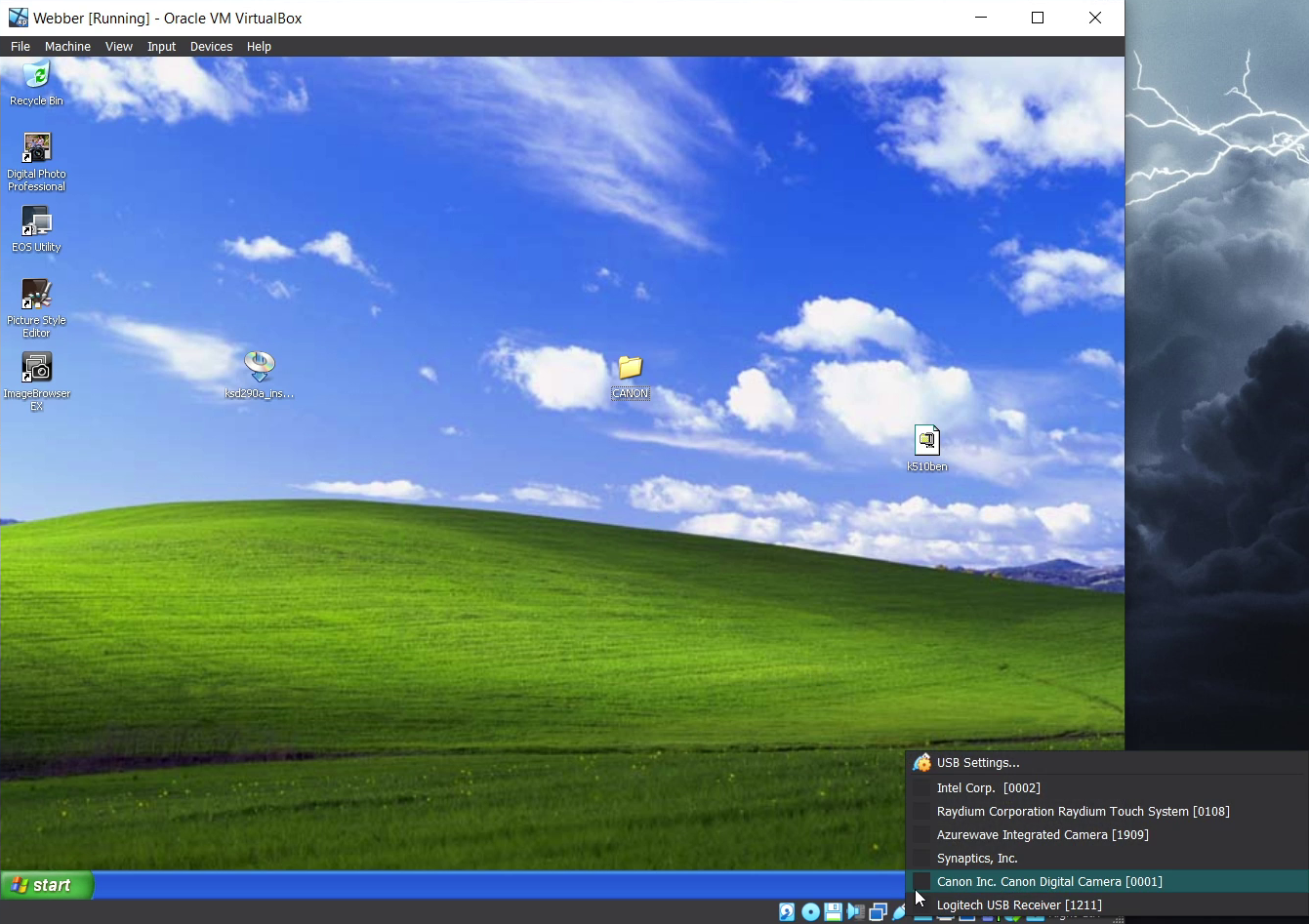Click the ImageBrowser EX desktop icon
Image resolution: width=1309 pixels, height=924 pixels.
[x=36, y=371]
